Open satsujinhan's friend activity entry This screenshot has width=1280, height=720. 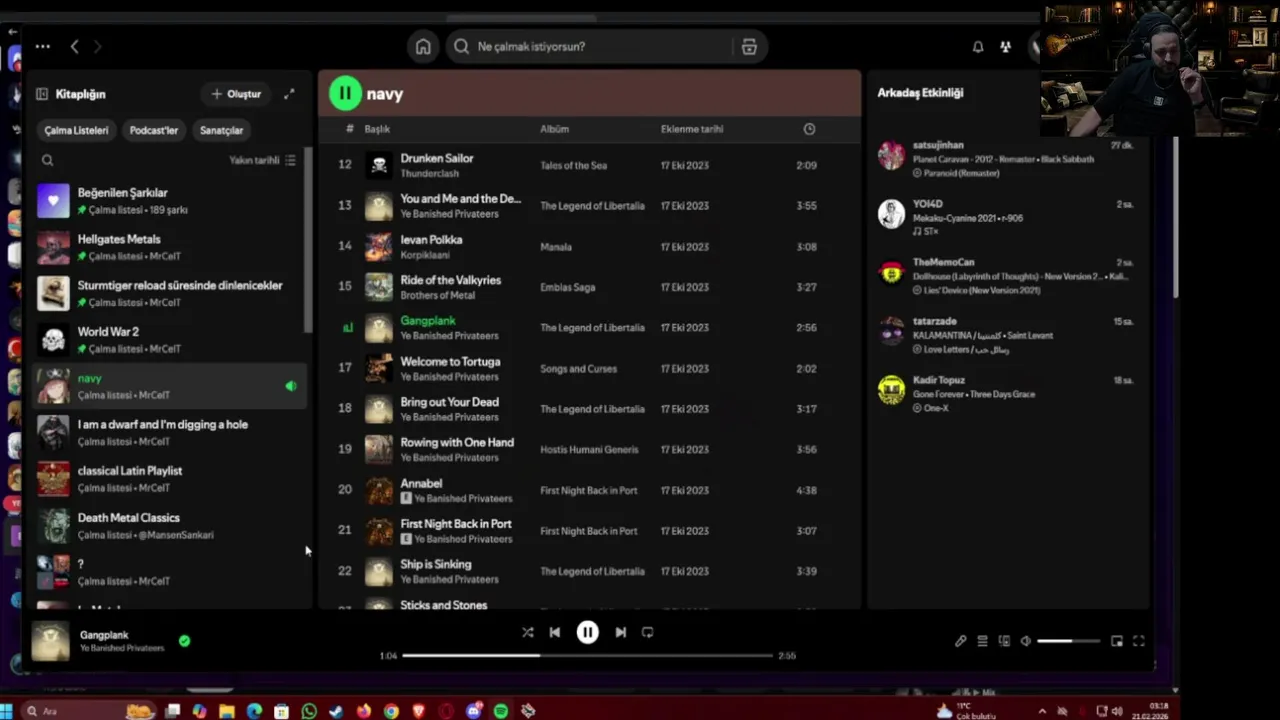pos(1008,159)
